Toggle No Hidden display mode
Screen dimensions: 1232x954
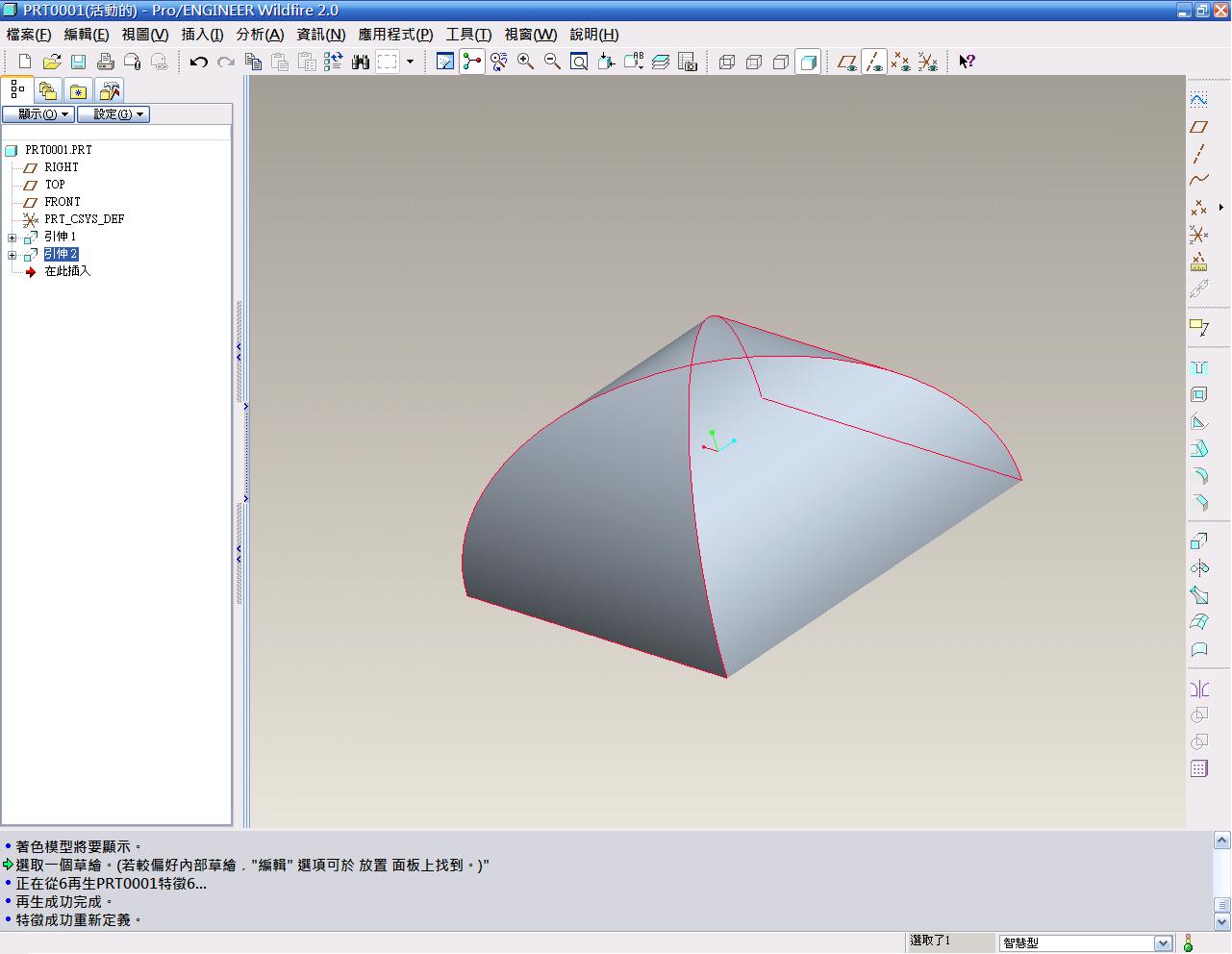coord(781,62)
